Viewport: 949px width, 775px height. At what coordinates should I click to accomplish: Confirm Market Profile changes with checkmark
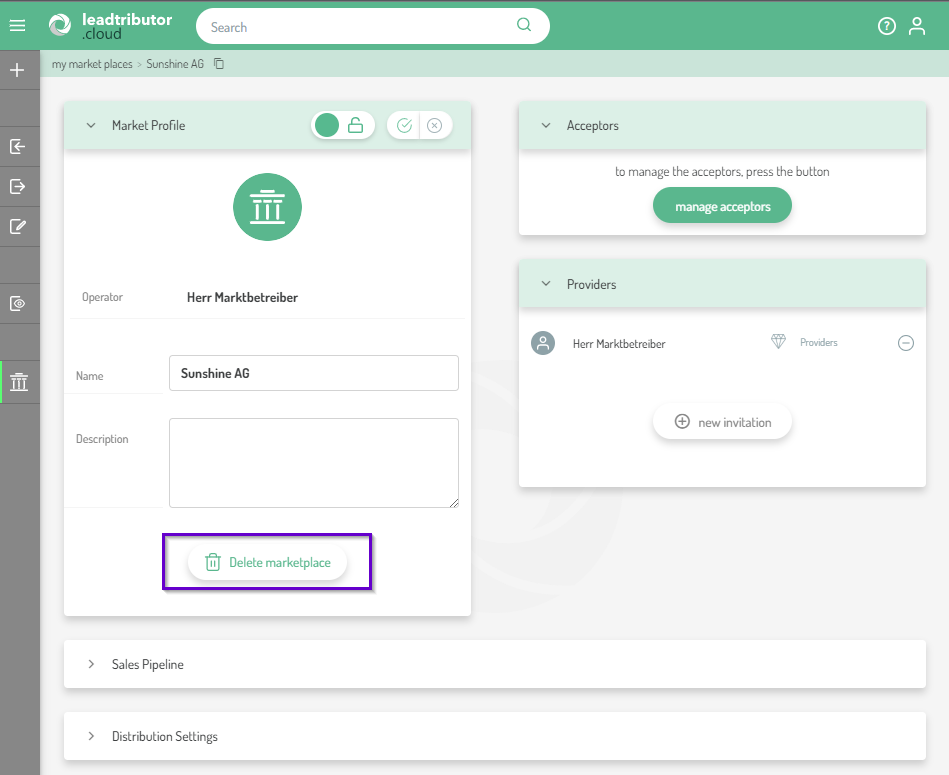[404, 125]
